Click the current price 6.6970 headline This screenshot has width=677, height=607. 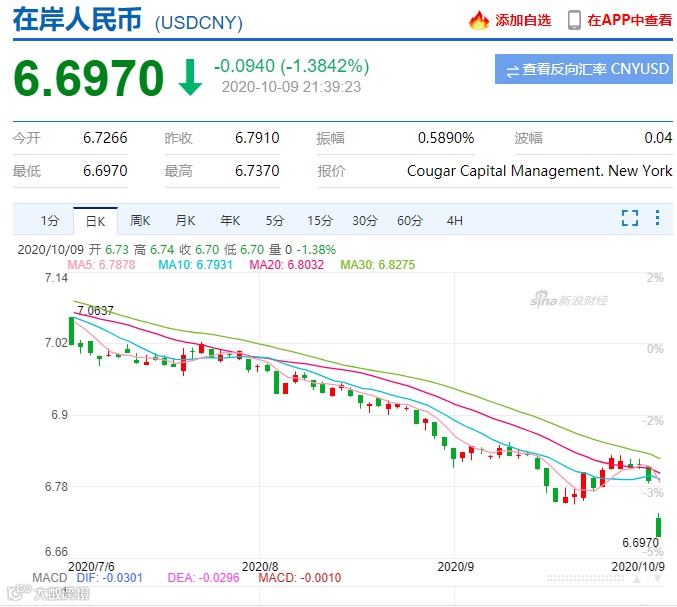[89, 78]
